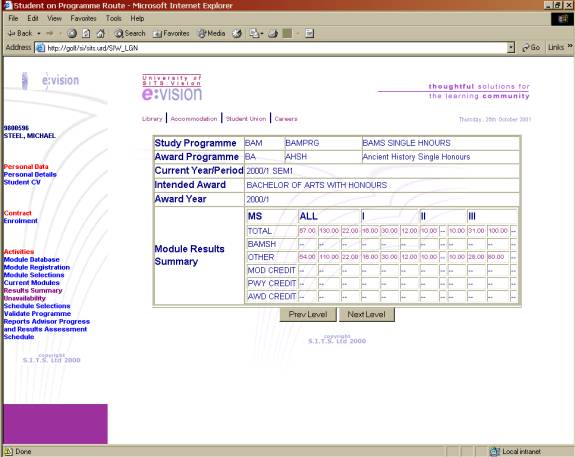Click the Windows logo throbber icon

(562, 19)
